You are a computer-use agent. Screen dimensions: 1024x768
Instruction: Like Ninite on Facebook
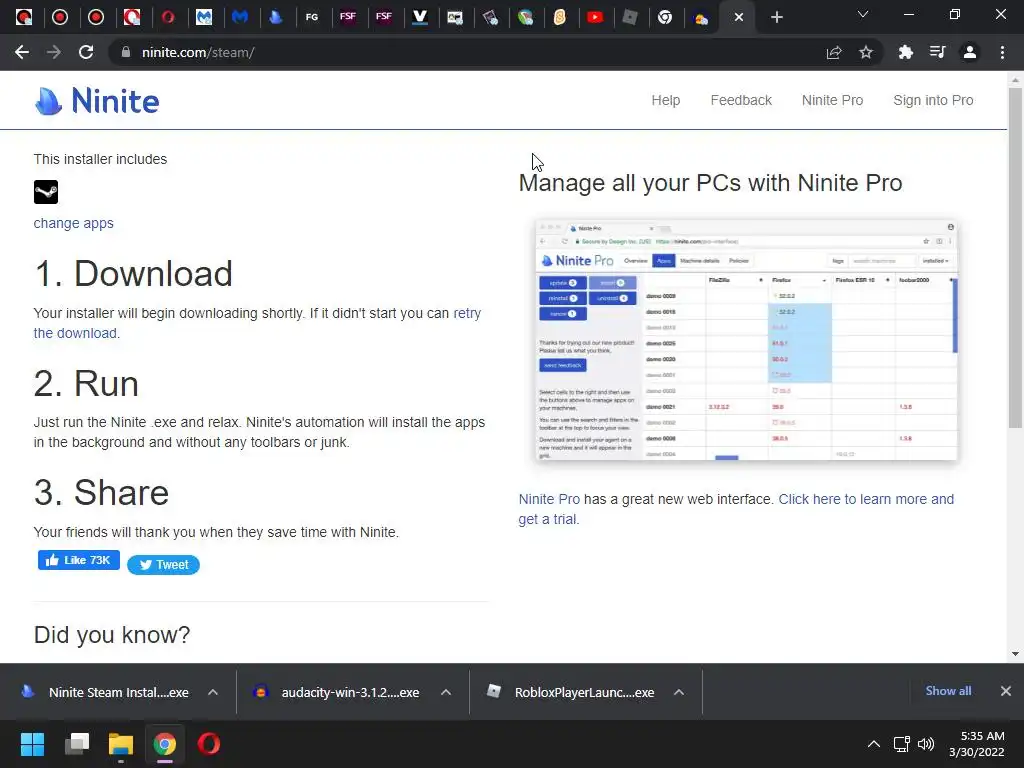click(79, 560)
